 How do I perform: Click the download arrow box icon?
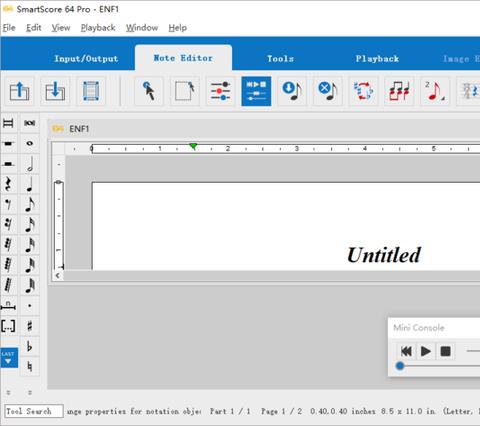tap(55, 91)
